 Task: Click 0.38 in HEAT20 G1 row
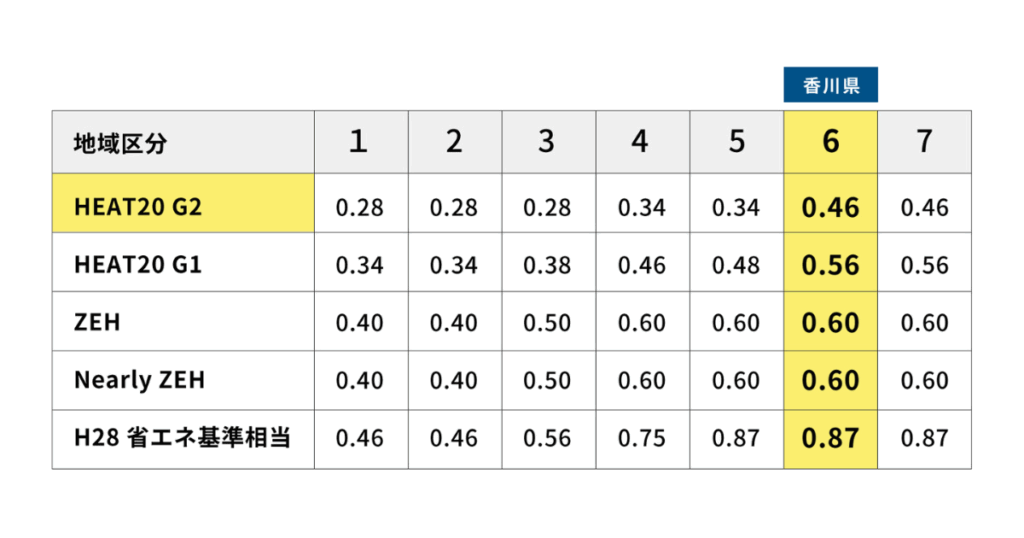click(547, 265)
